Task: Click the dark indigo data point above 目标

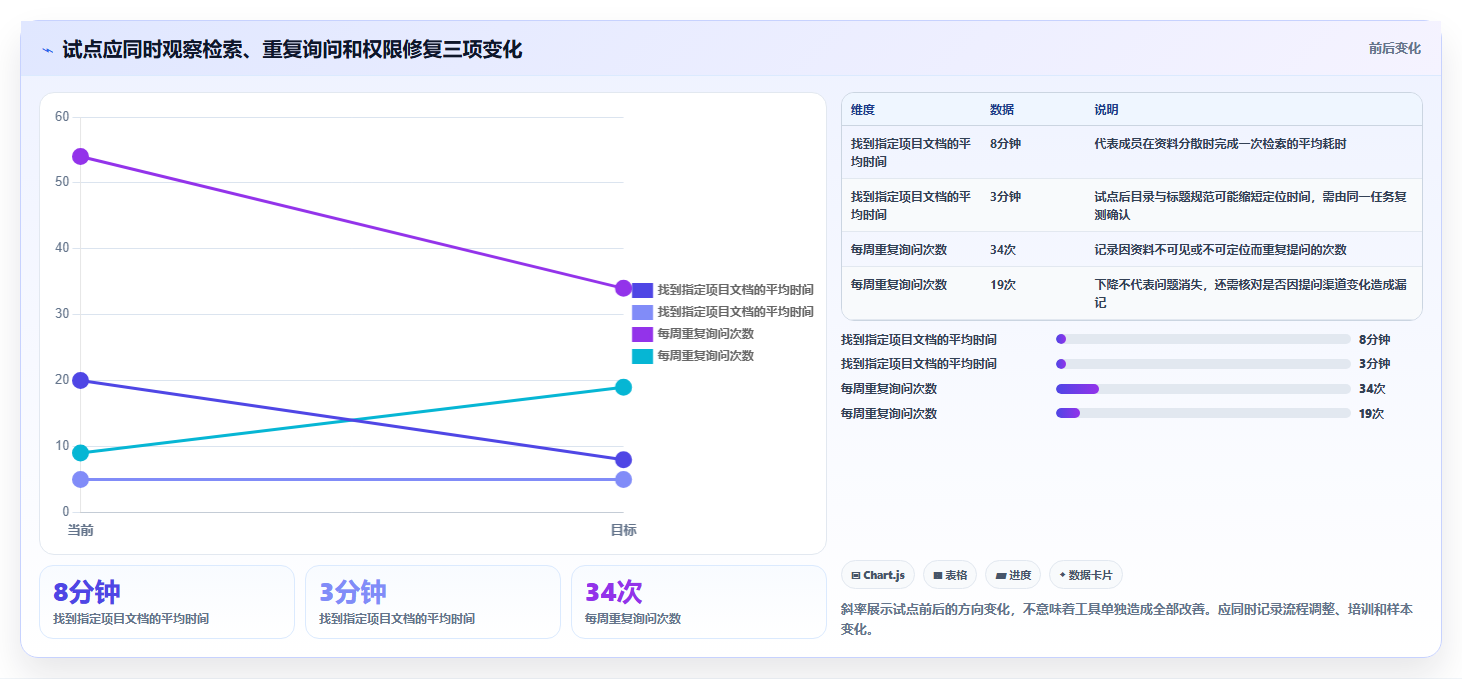Action: pyautogui.click(x=623, y=460)
